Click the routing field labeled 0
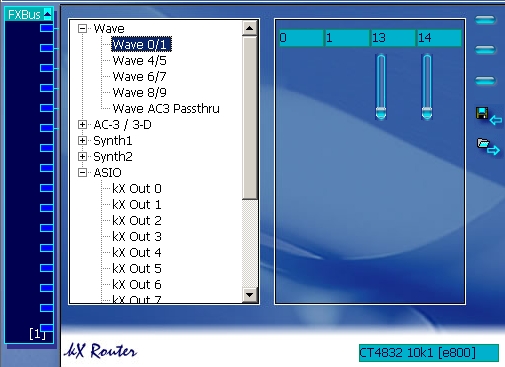Viewport: 505px width, 367px height. tap(301, 38)
